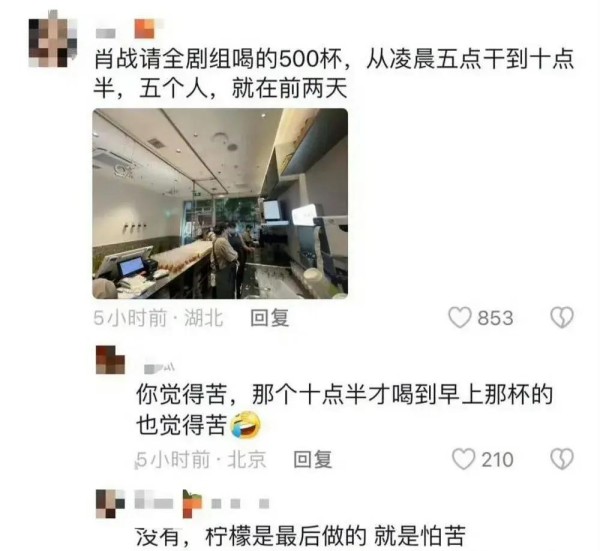Viewport: 600px width, 551px height.
Task: Like the Beijing reply with 210 likes
Action: [463, 459]
